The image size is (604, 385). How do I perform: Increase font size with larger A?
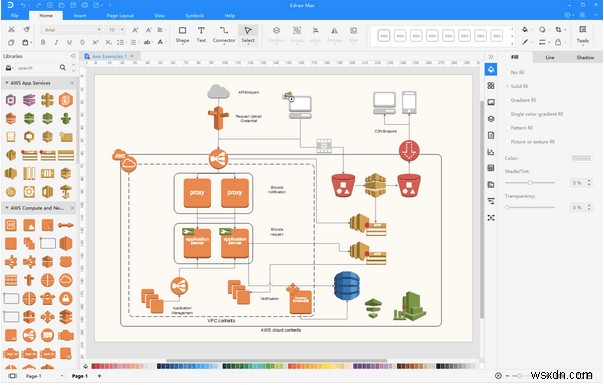[135, 30]
